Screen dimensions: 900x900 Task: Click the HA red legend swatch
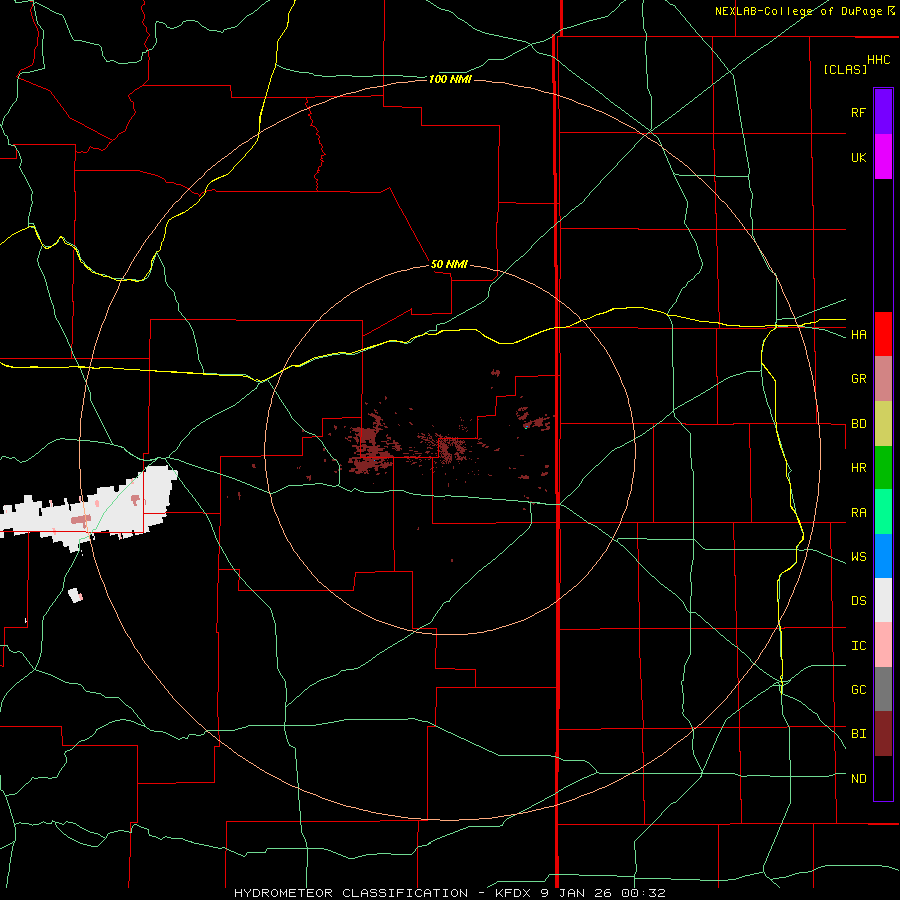[883, 334]
